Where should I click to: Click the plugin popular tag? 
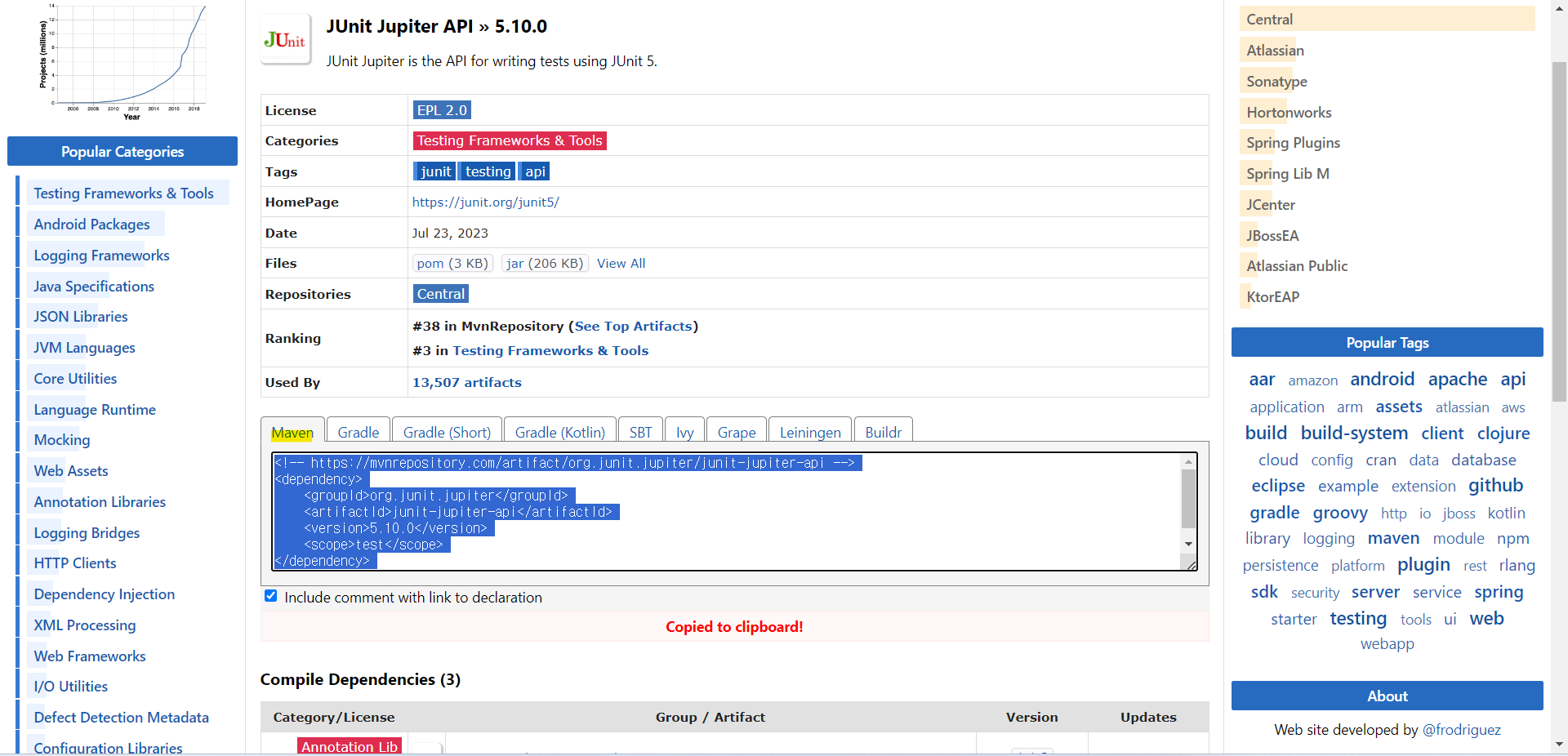tap(1423, 564)
